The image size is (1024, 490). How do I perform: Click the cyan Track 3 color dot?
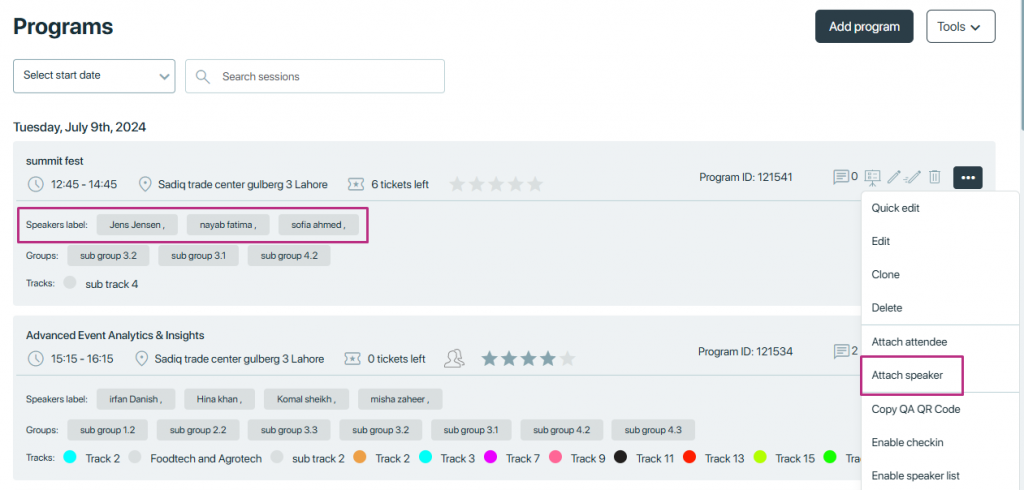pyautogui.click(x=425, y=457)
